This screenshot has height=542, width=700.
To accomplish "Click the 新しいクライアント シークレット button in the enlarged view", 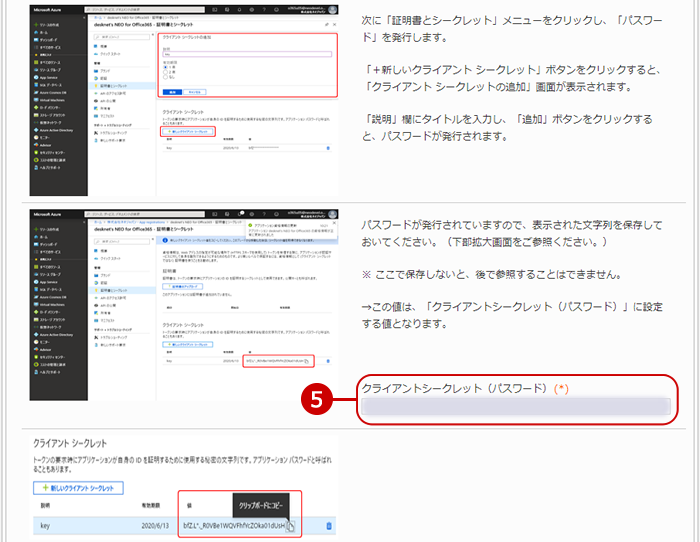I will (78, 488).
